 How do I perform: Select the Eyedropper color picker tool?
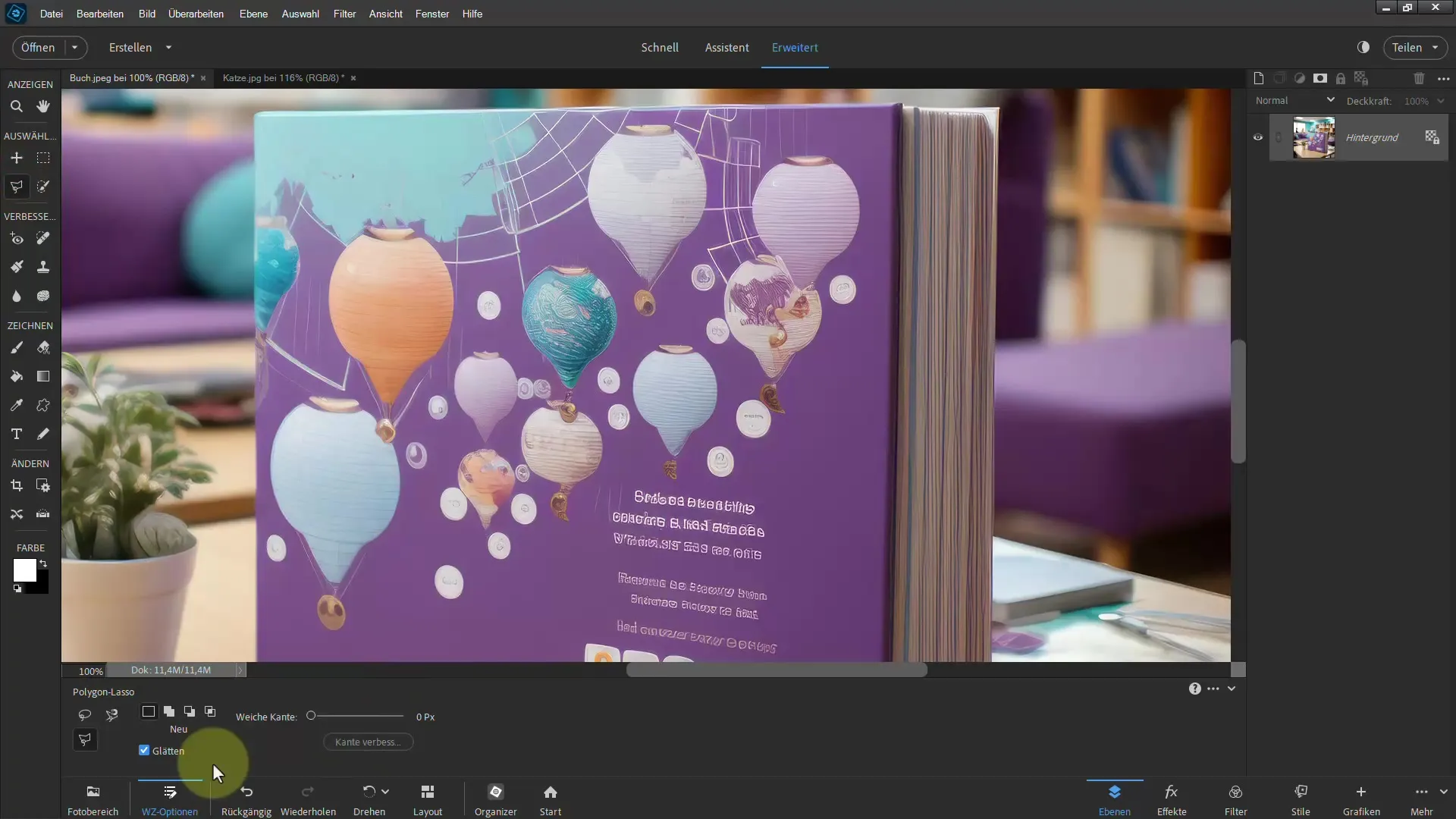point(16,405)
